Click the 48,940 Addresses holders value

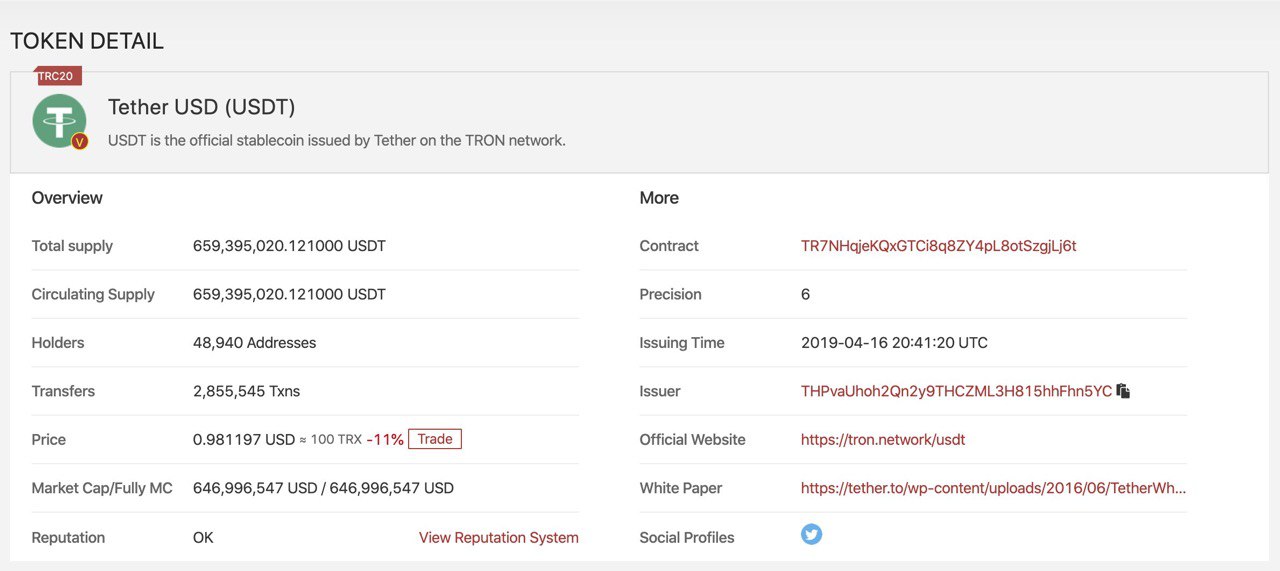point(254,343)
